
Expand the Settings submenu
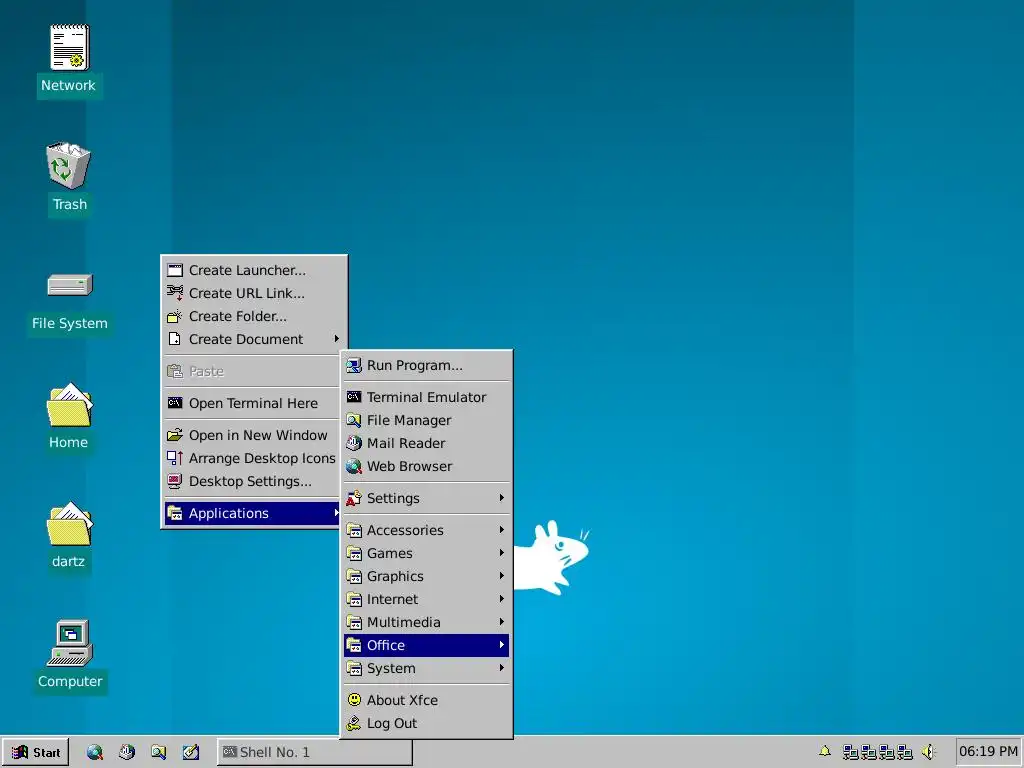[x=426, y=498]
